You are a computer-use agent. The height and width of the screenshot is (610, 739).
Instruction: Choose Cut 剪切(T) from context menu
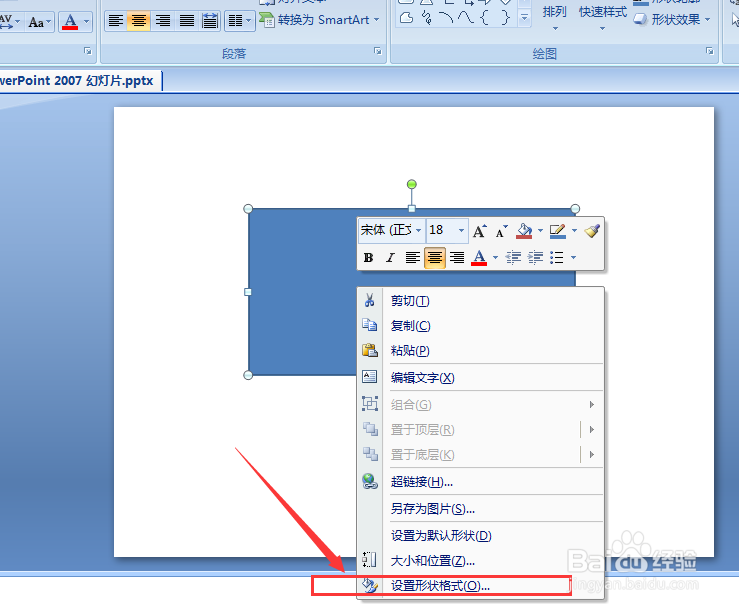(x=480, y=301)
